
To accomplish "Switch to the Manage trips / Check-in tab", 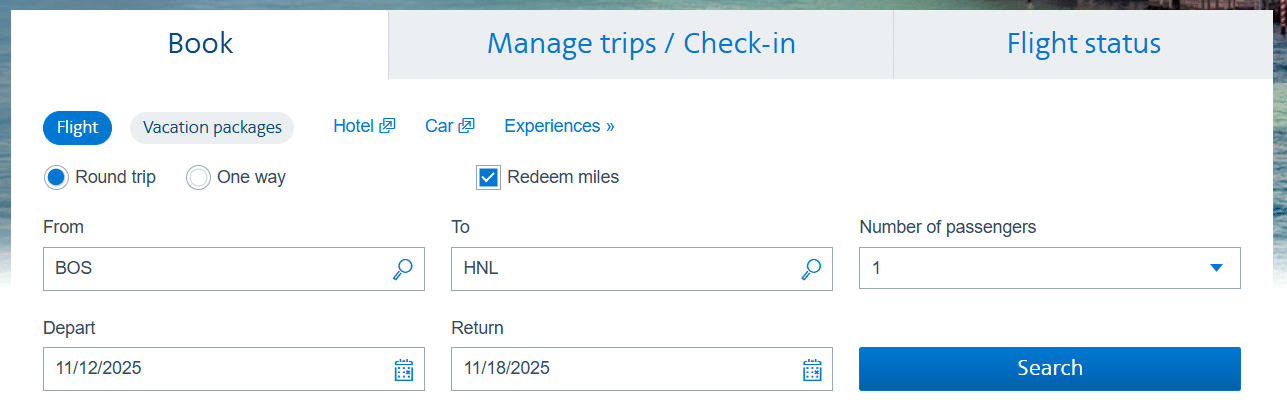I will pyautogui.click(x=641, y=45).
